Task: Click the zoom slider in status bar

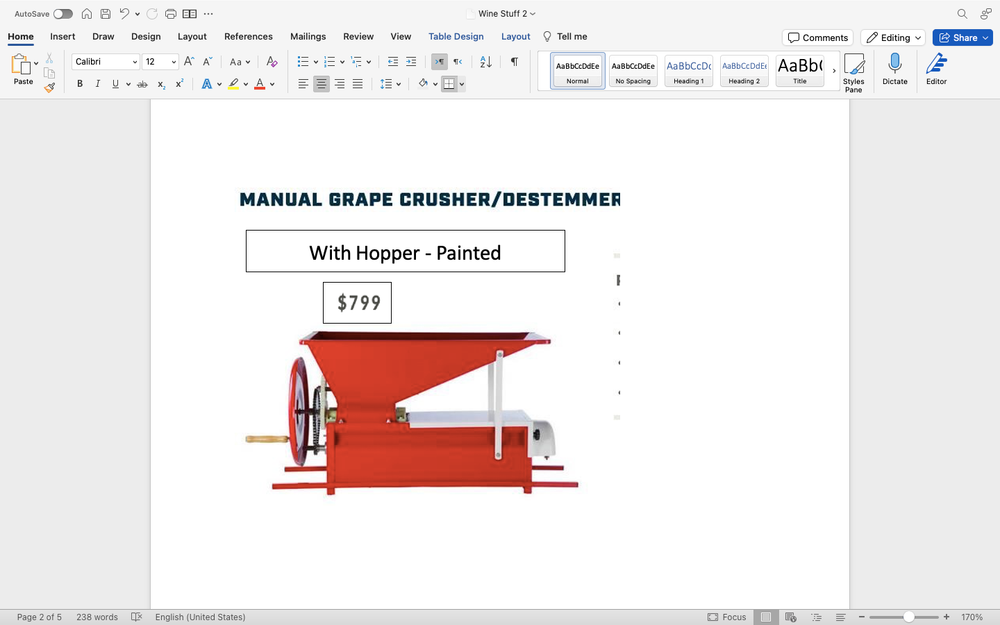Action: pos(908,617)
